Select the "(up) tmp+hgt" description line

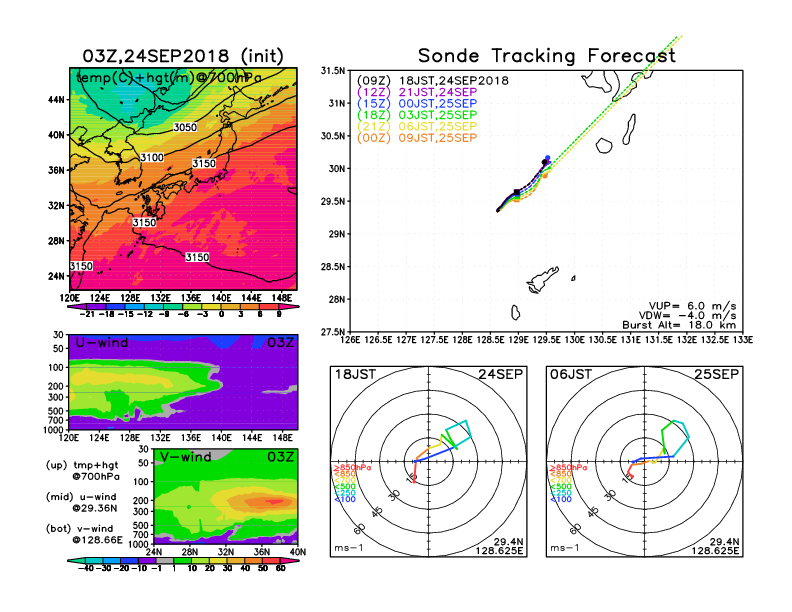82,465
